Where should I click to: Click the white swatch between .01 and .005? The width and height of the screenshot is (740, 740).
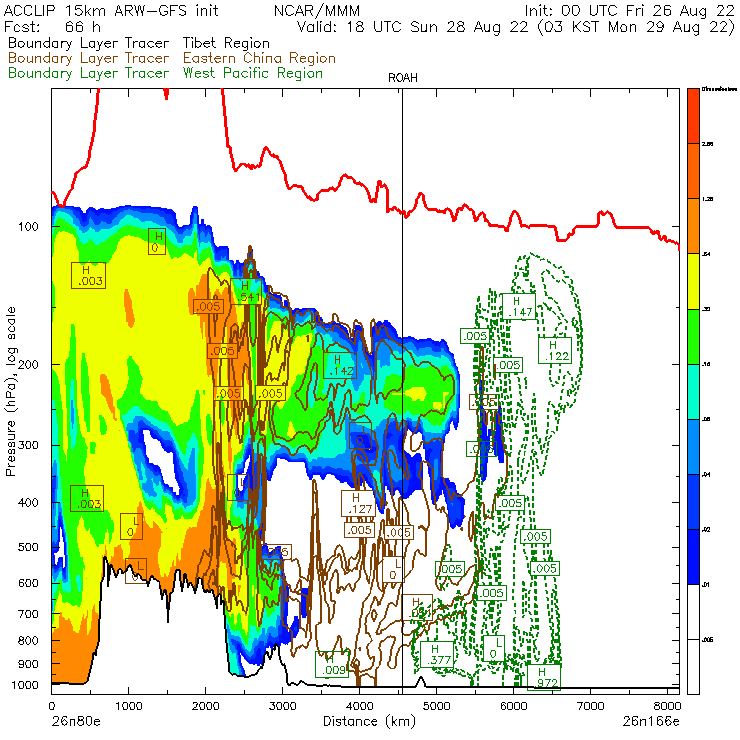click(x=693, y=613)
